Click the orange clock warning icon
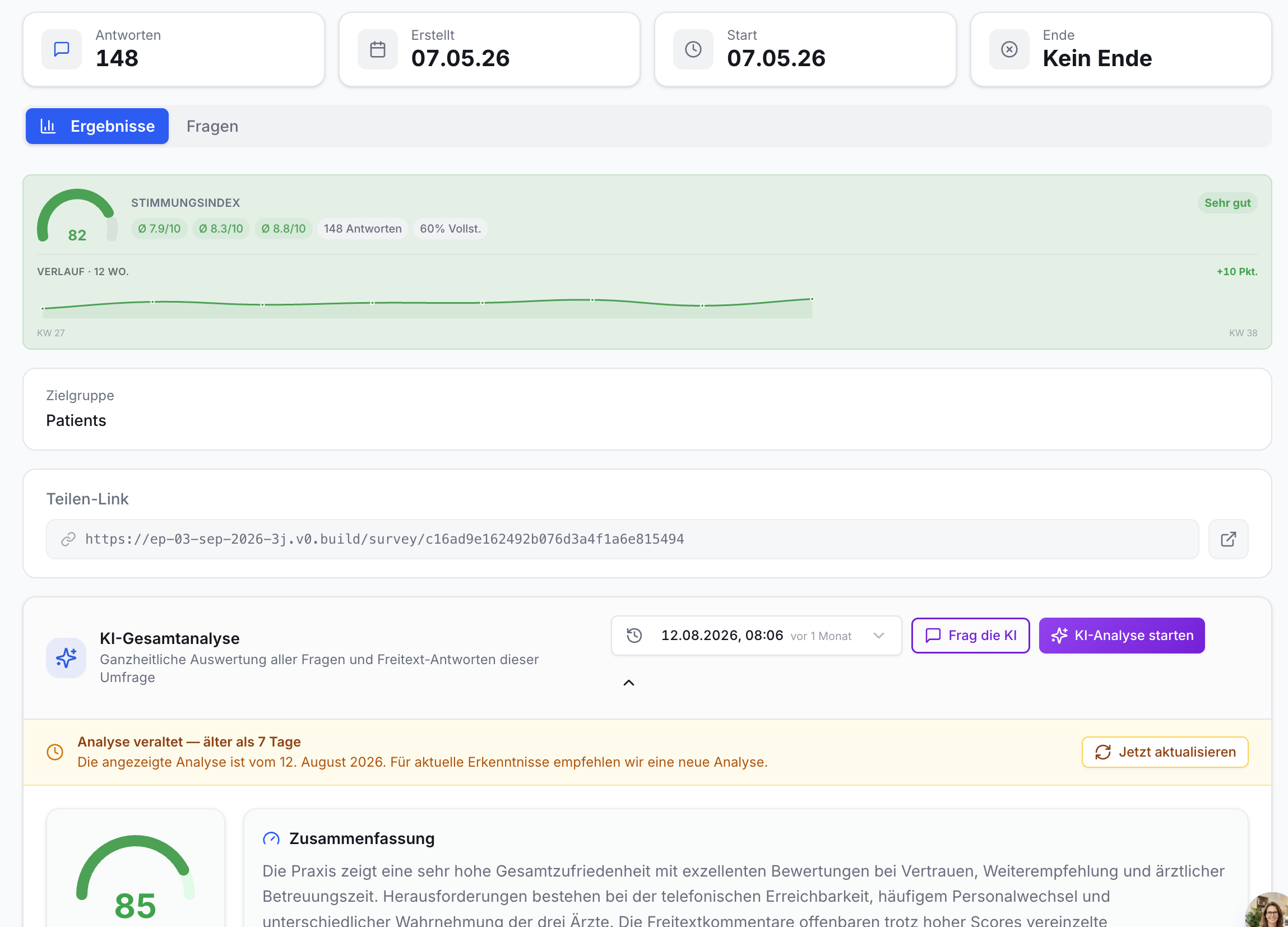This screenshot has width=1288, height=927. (54, 752)
